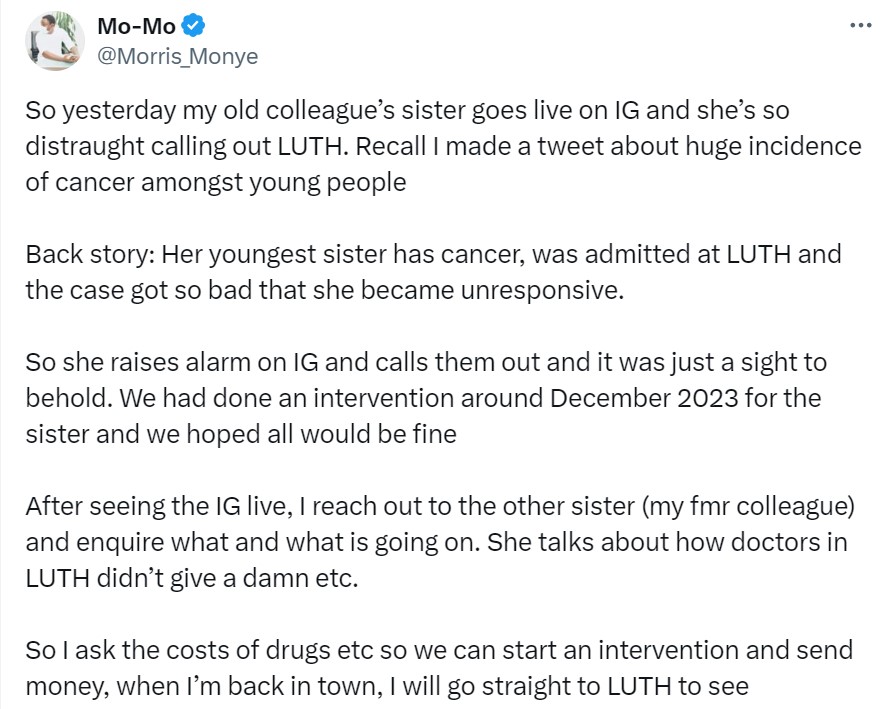Click the line 'LUTH didn't give a damn etc.'
The width and height of the screenshot is (880, 709).
click(x=191, y=578)
